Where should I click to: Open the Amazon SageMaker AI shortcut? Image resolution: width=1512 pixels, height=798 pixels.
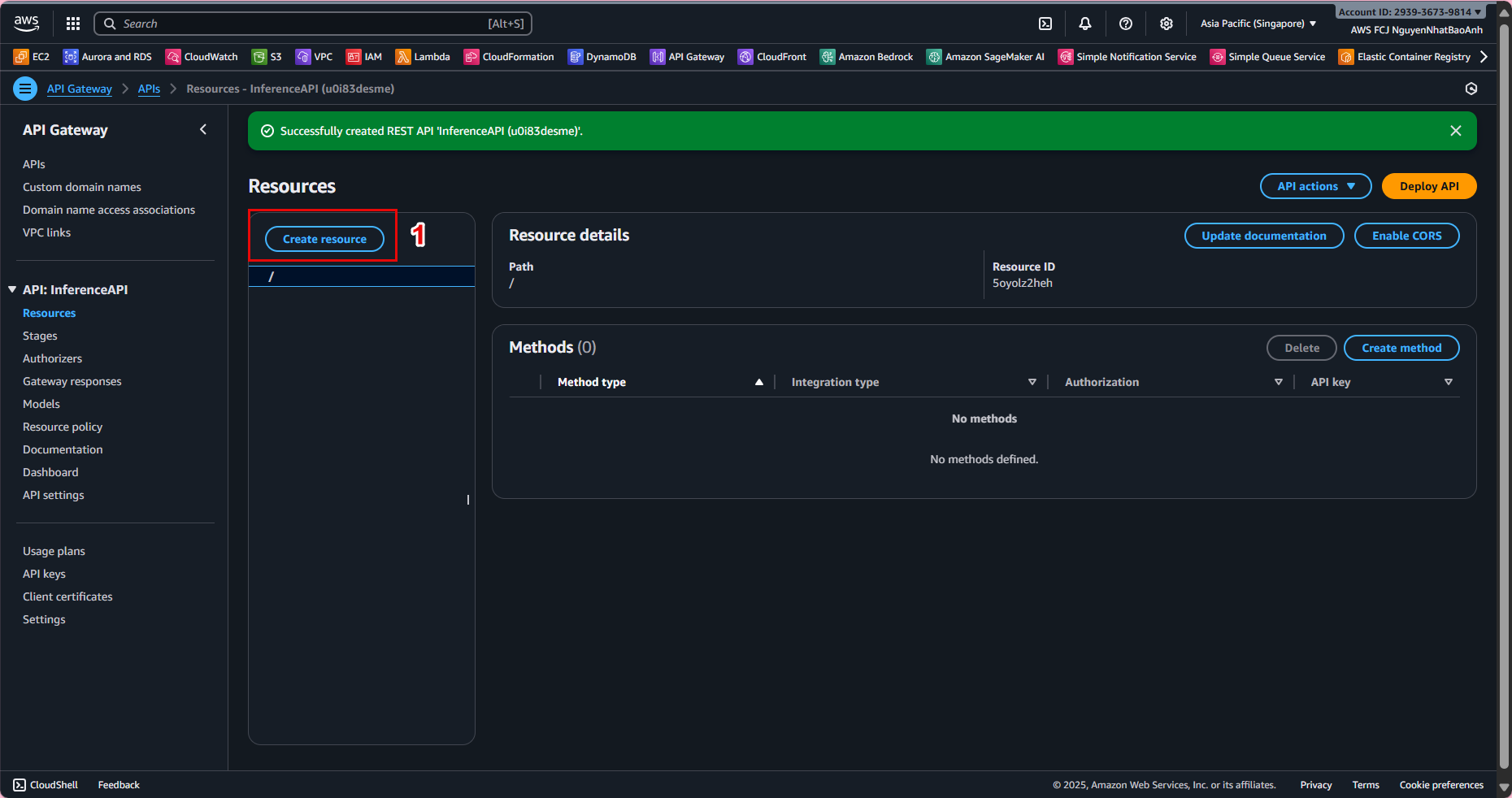985,57
